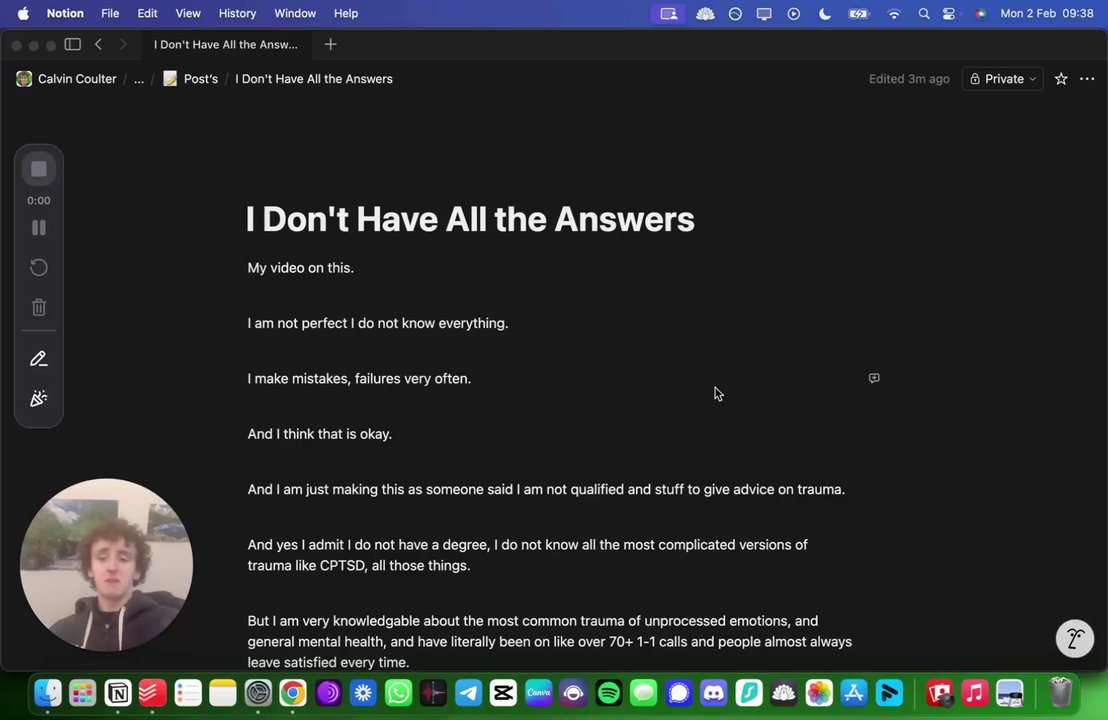1108x720 pixels.
Task: Open the Notion AI assistant button
Action: (x=1075, y=639)
